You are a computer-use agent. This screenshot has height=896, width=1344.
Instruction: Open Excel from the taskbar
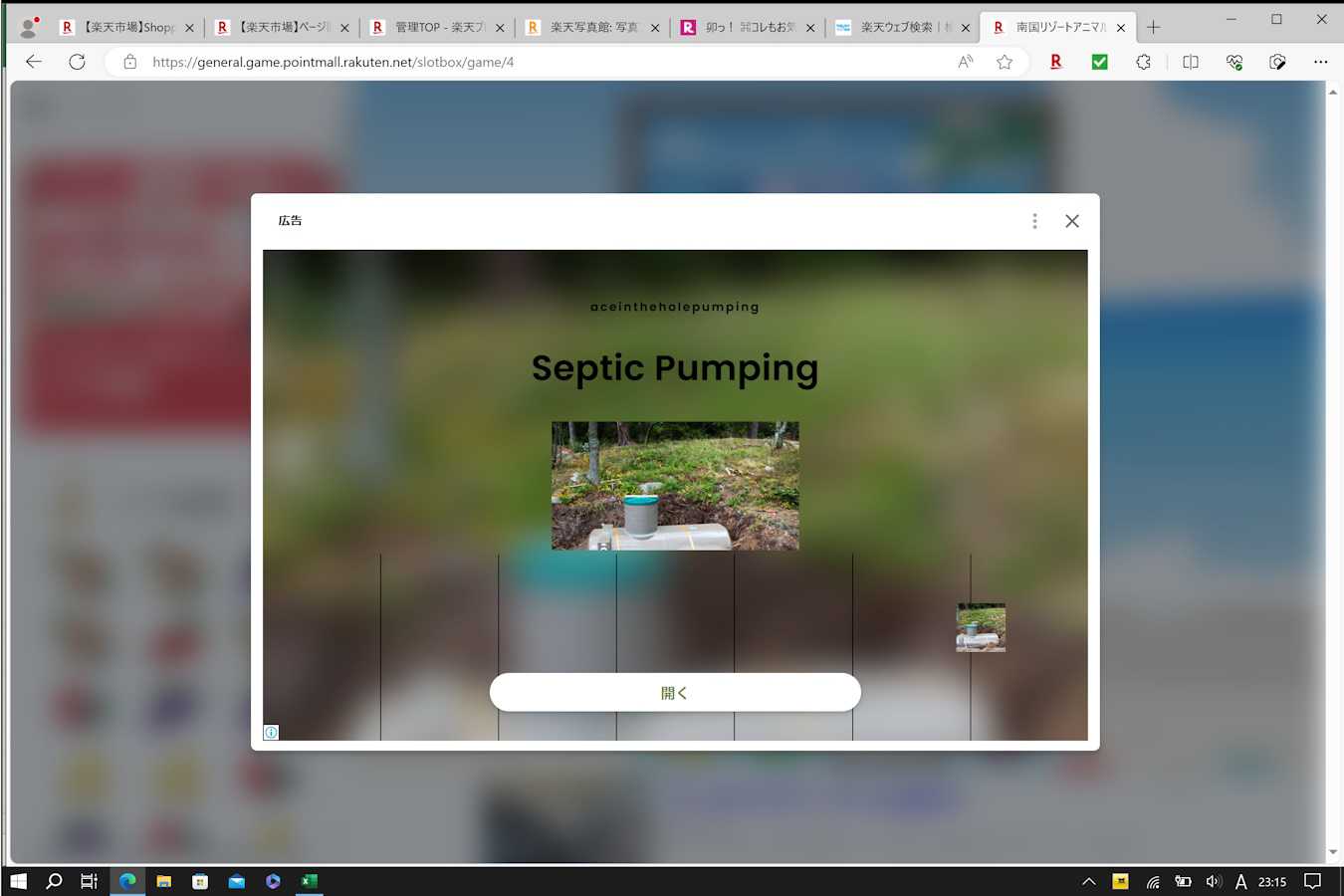coord(310,881)
